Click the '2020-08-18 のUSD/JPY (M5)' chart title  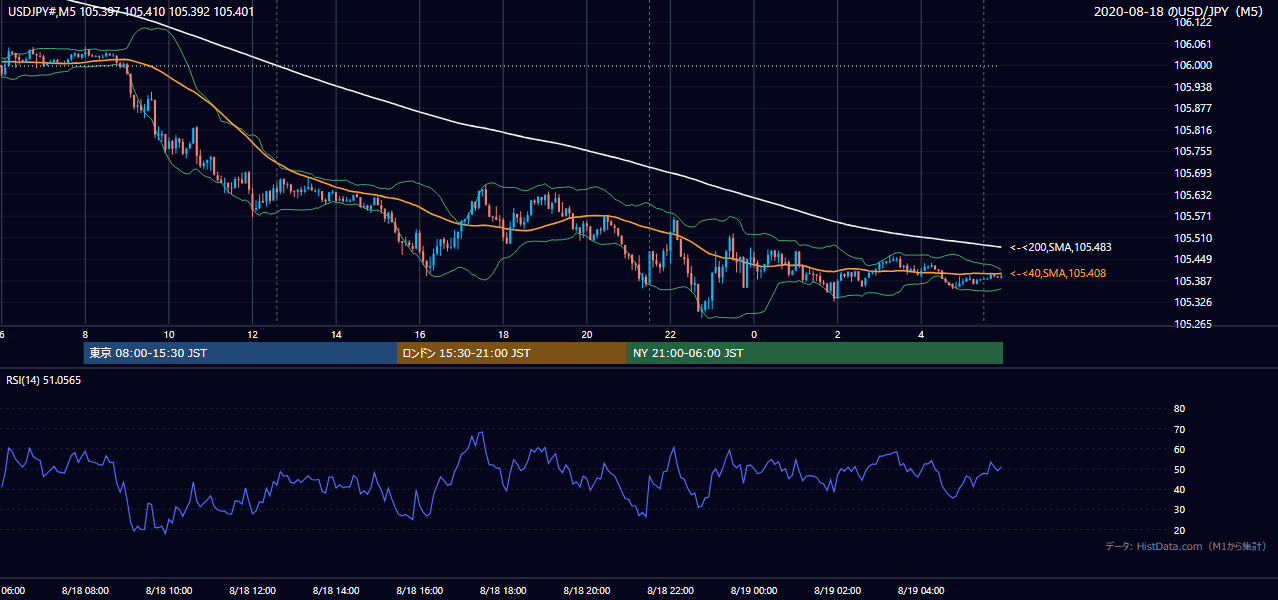point(1181,12)
